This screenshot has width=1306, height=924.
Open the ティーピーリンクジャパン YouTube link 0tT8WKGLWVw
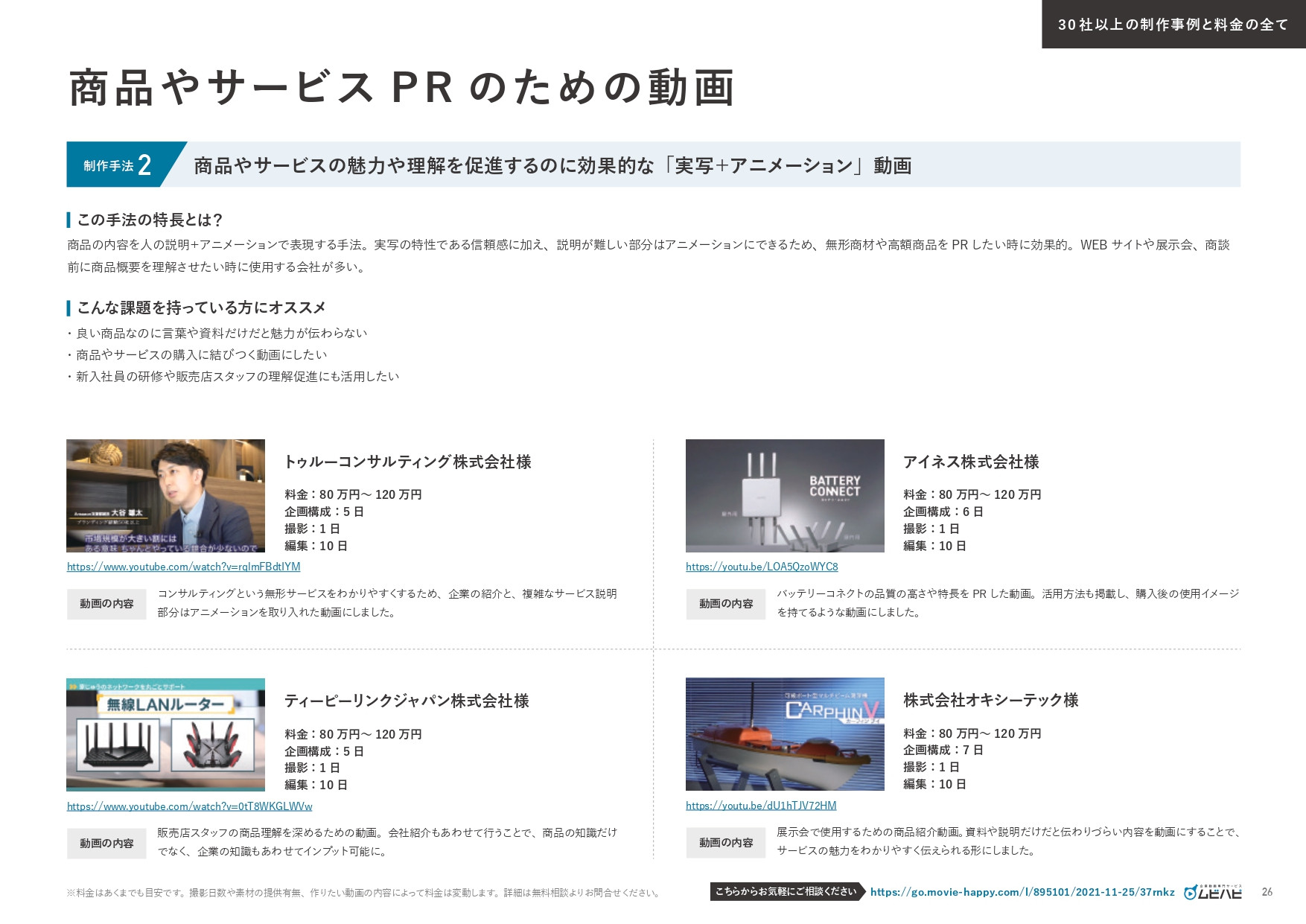pos(189,806)
